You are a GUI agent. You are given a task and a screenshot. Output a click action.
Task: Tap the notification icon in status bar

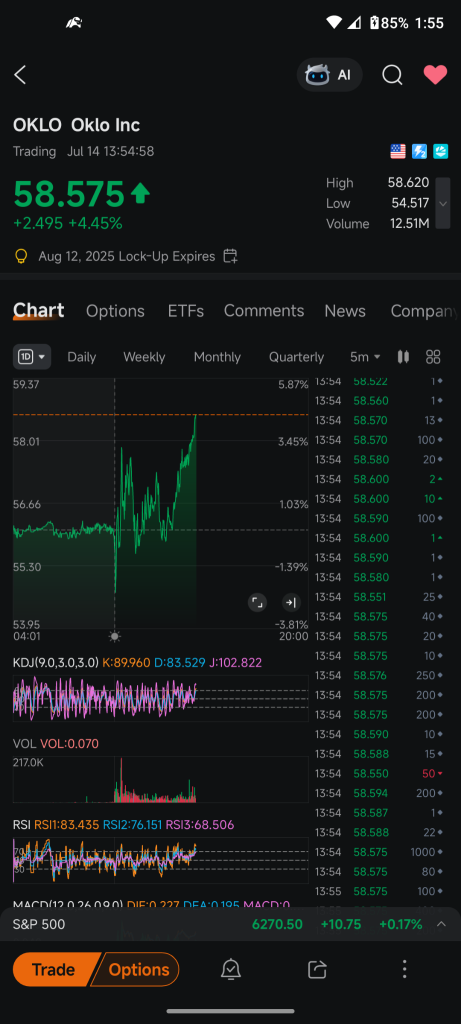pos(73,23)
